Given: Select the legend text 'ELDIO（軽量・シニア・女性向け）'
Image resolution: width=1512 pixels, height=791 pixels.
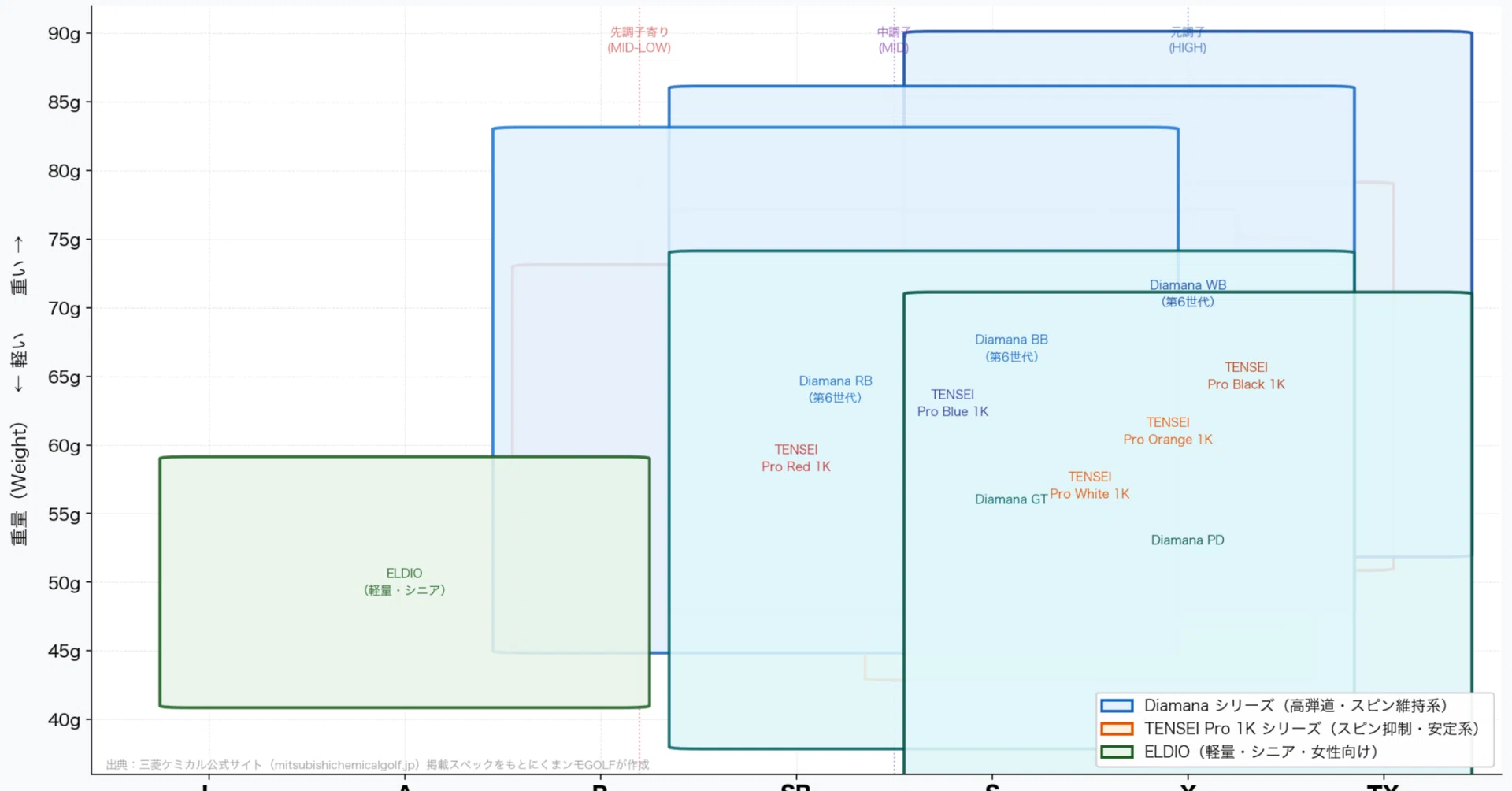Looking at the screenshot, I should pos(1261,752).
